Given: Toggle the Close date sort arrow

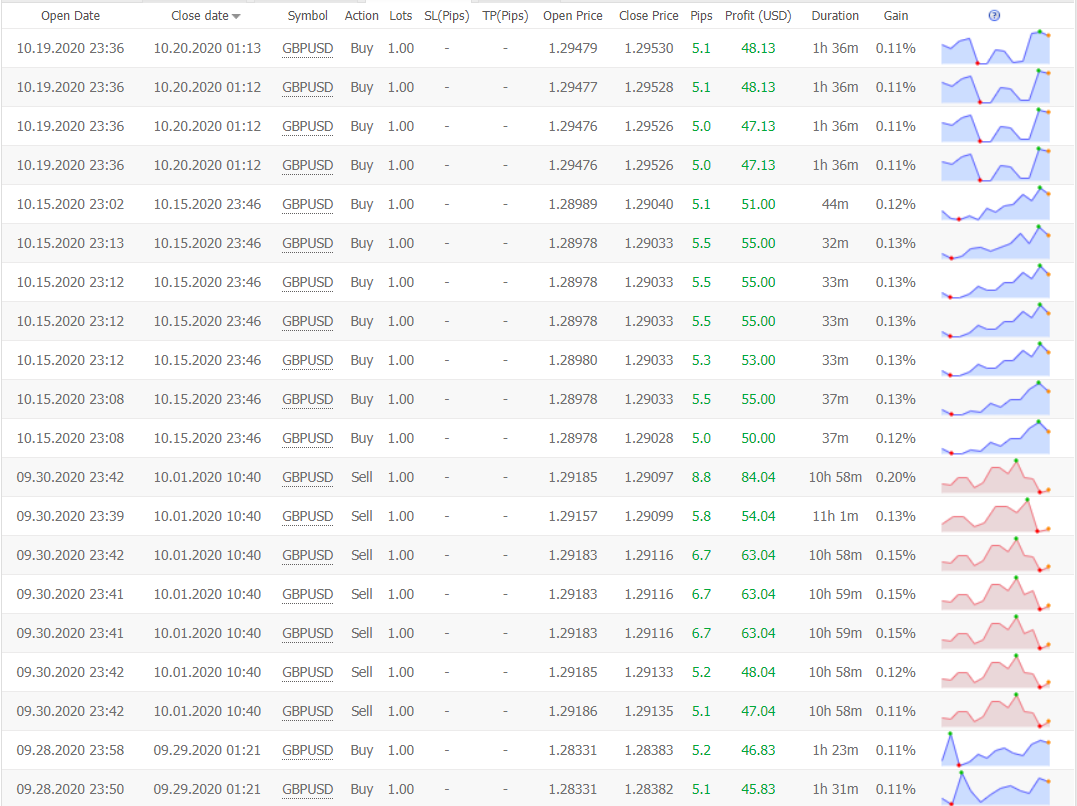Looking at the screenshot, I should click(236, 16).
